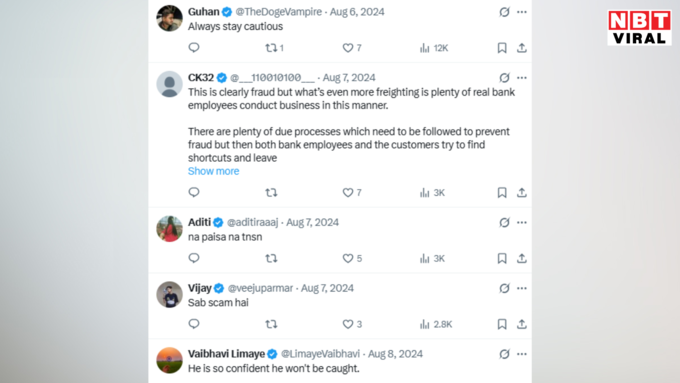This screenshot has width=680, height=383.
Task: Bookmark Guhan's tweet
Action: pos(502,48)
